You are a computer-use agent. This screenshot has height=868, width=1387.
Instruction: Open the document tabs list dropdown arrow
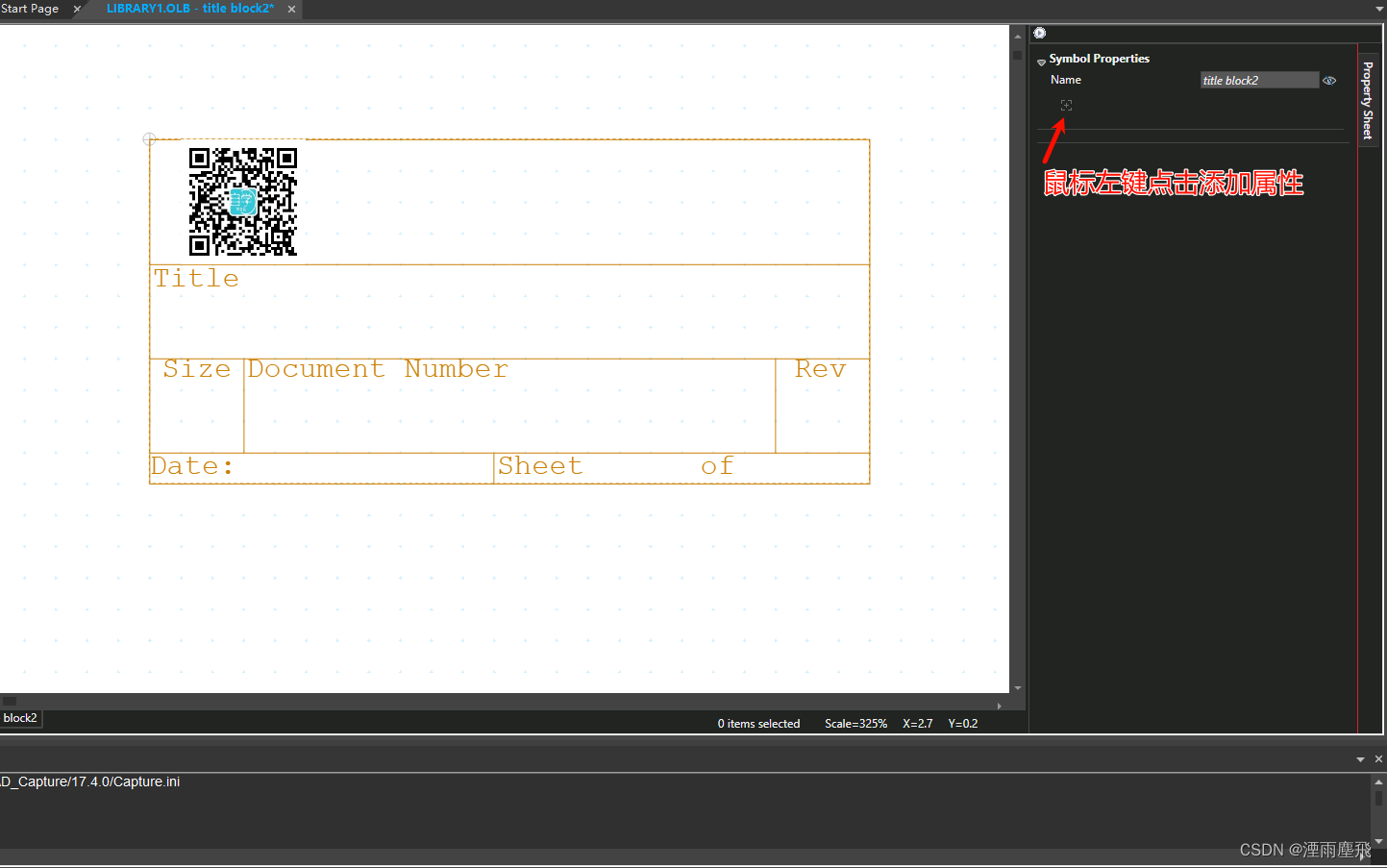[x=1379, y=9]
